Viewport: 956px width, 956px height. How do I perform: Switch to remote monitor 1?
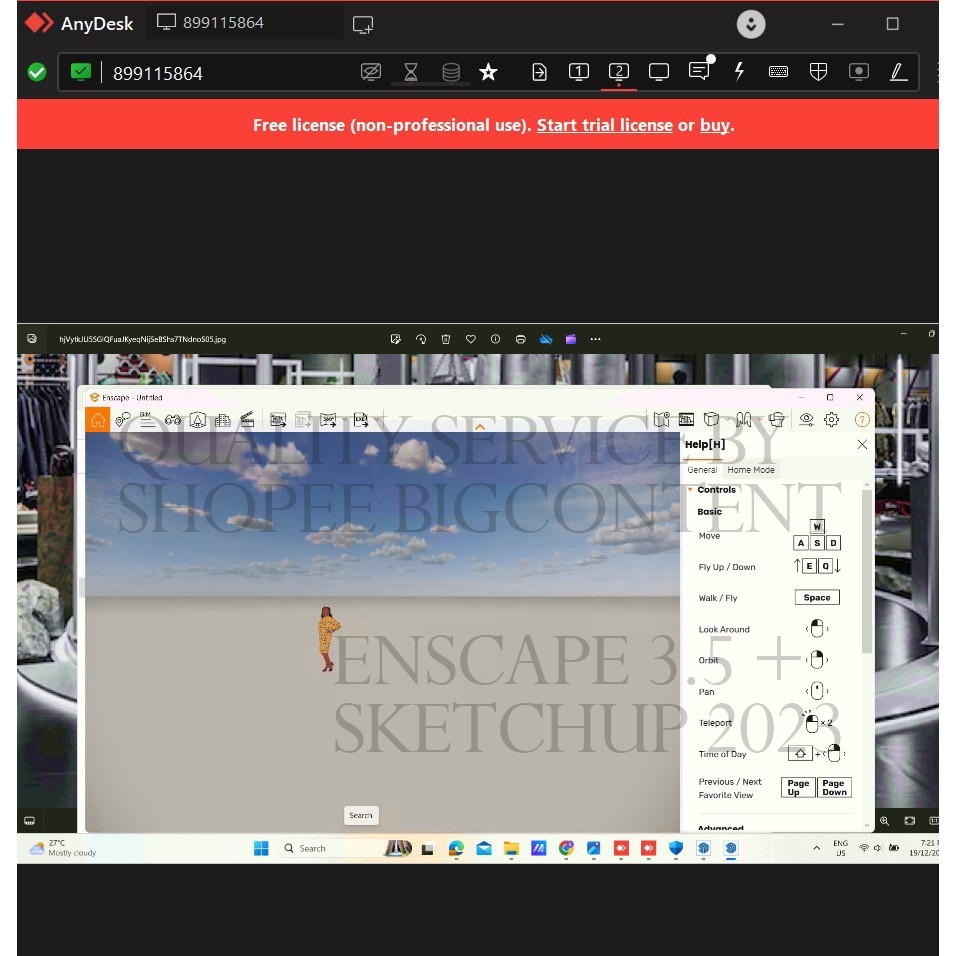578,72
